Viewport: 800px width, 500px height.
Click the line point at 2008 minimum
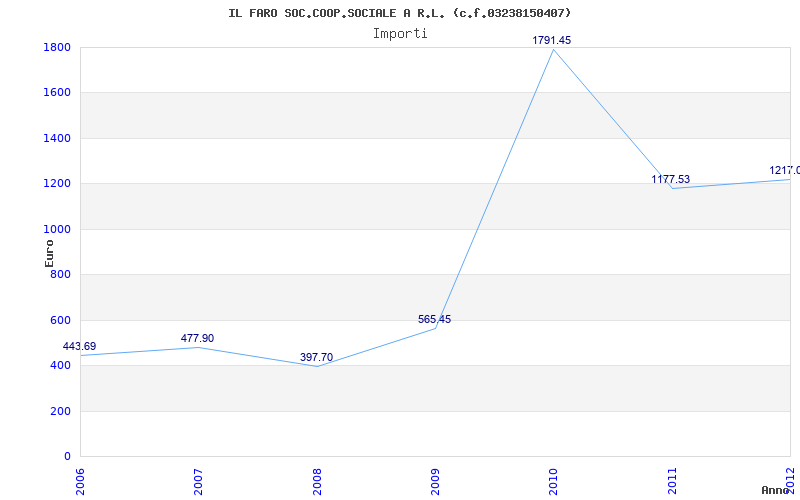click(317, 366)
